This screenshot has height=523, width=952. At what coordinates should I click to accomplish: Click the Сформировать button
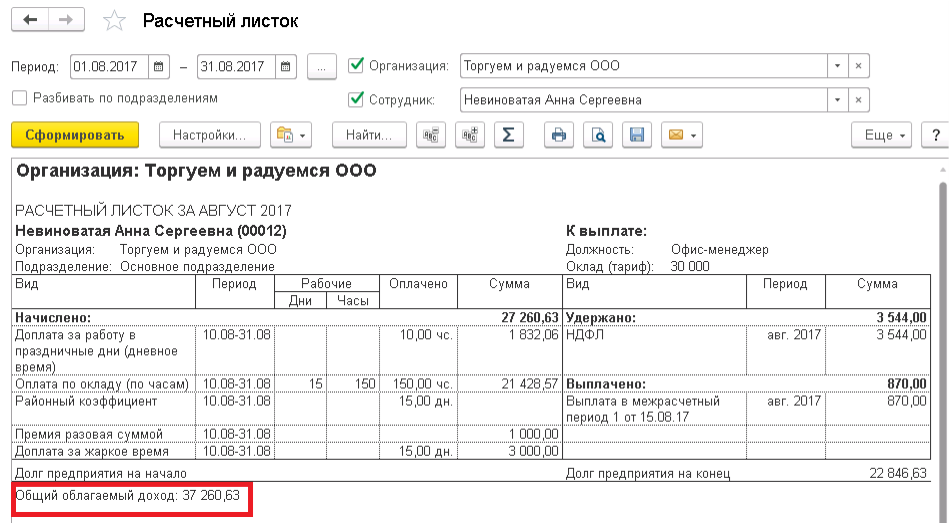75,135
